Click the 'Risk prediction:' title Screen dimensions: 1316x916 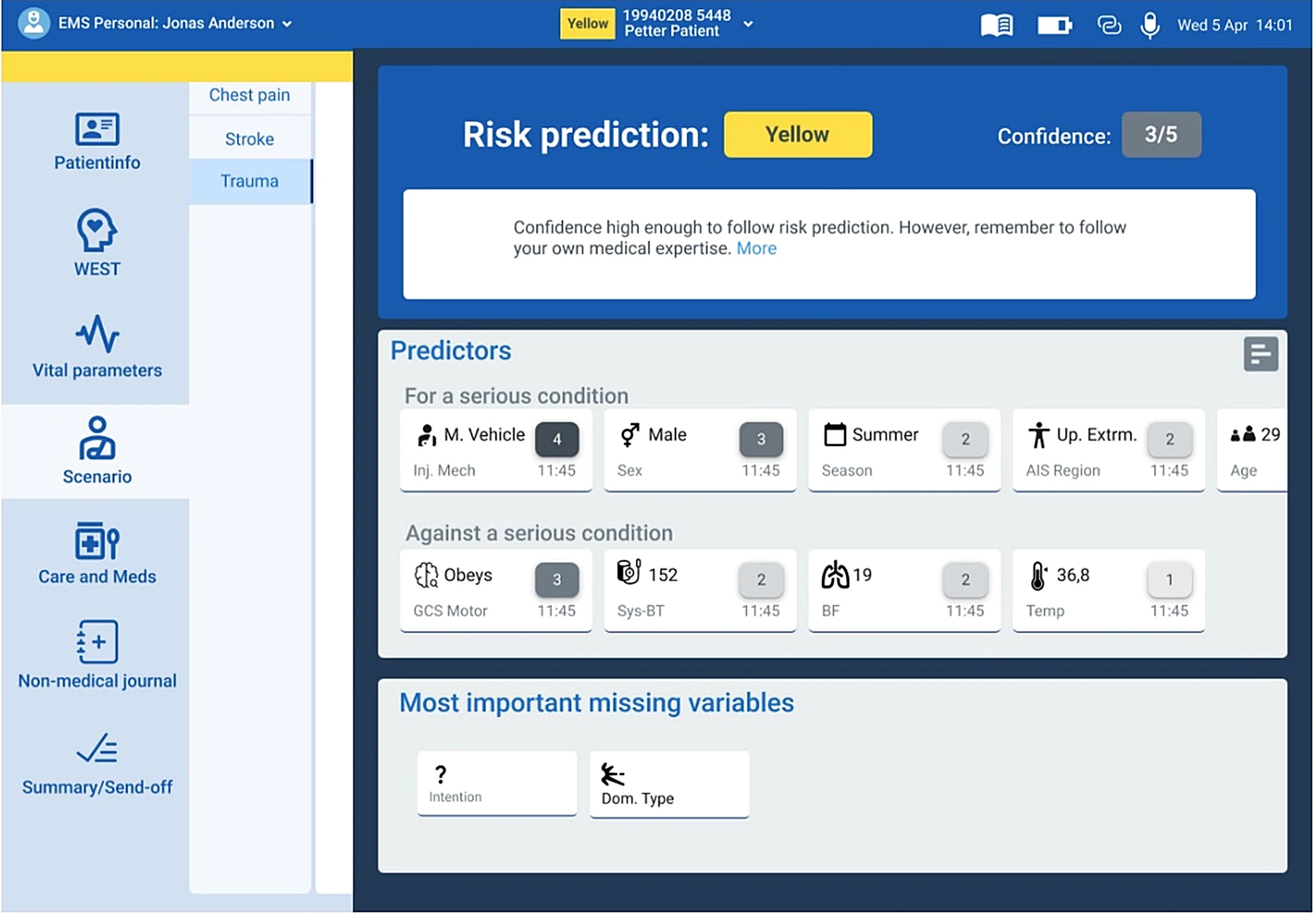[x=586, y=134]
